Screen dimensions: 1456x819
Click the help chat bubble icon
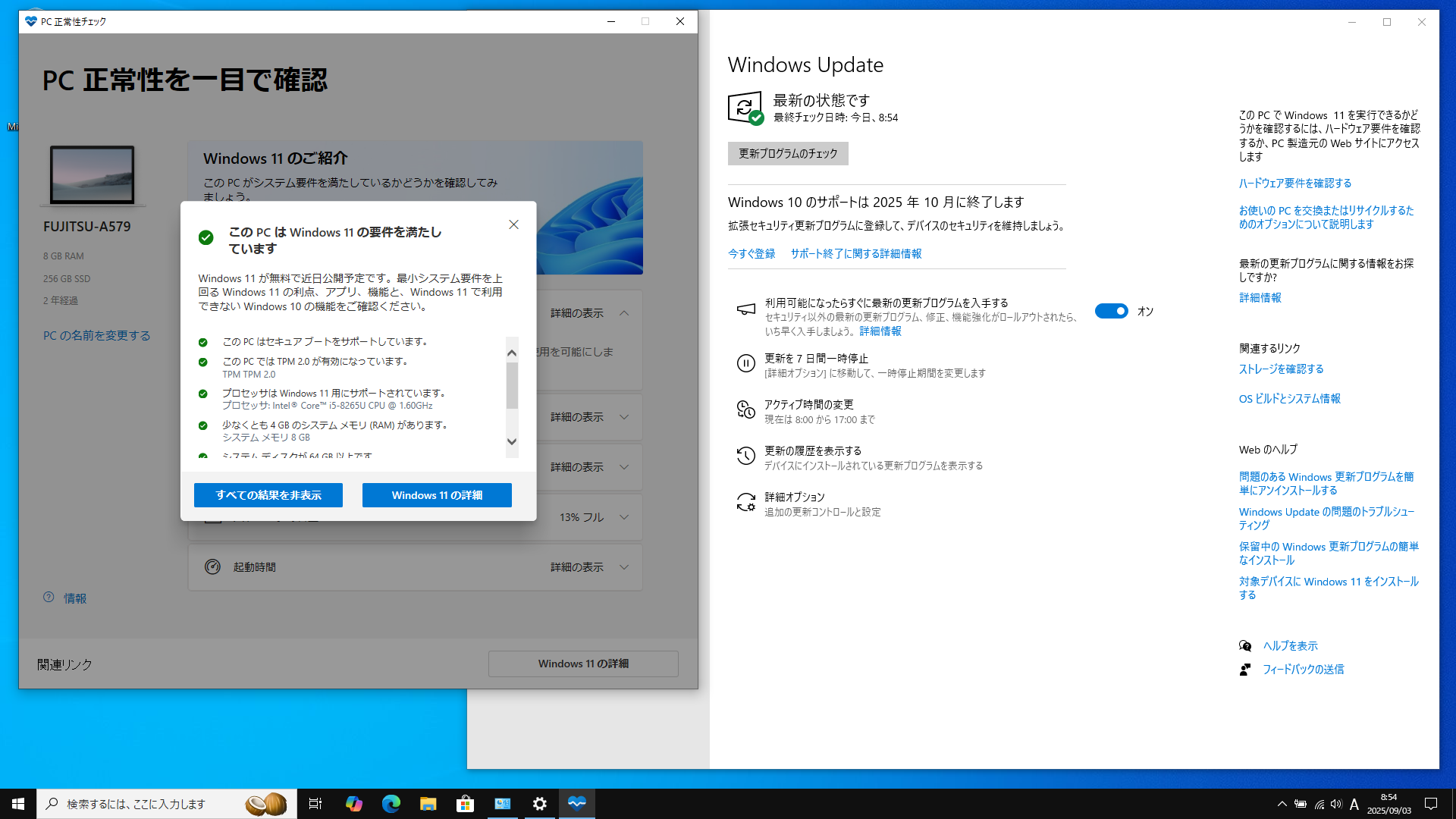tap(1245, 645)
